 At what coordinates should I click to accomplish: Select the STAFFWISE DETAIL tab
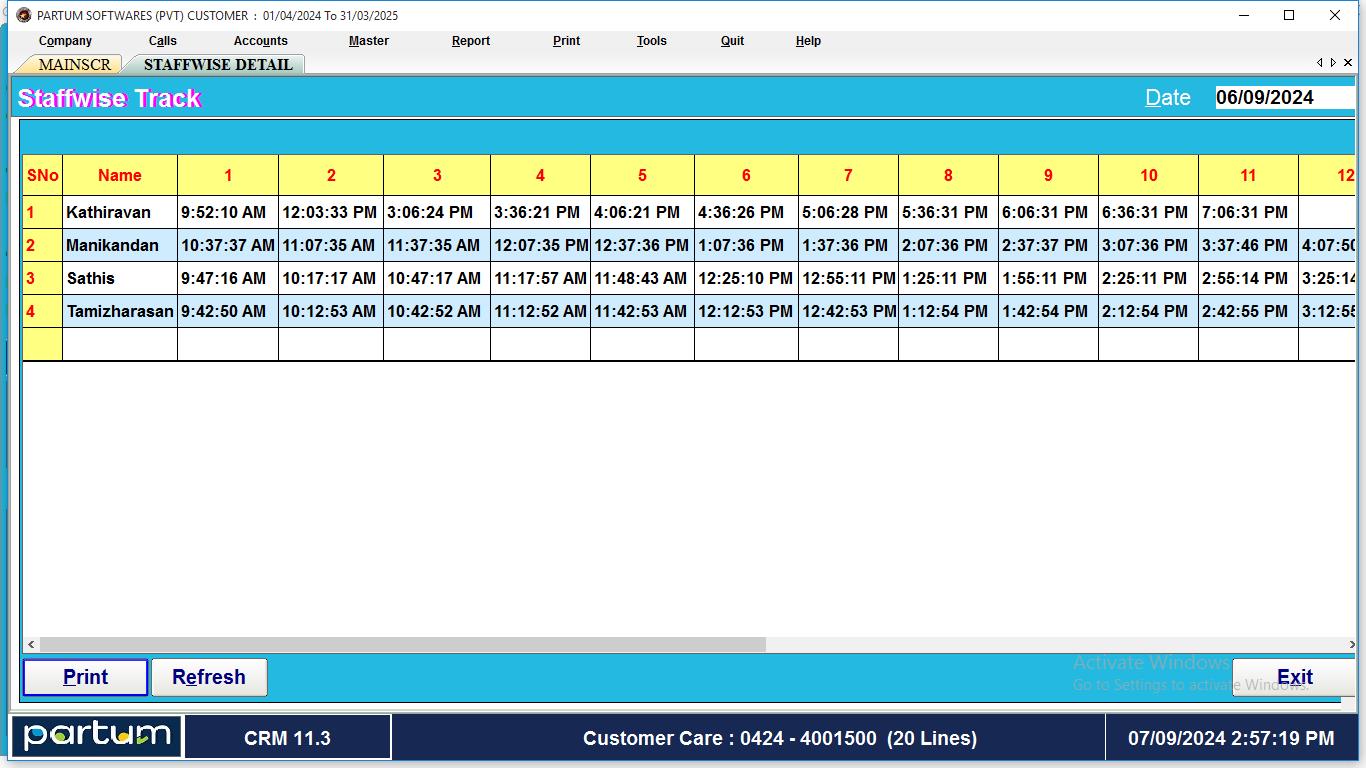tap(218, 64)
